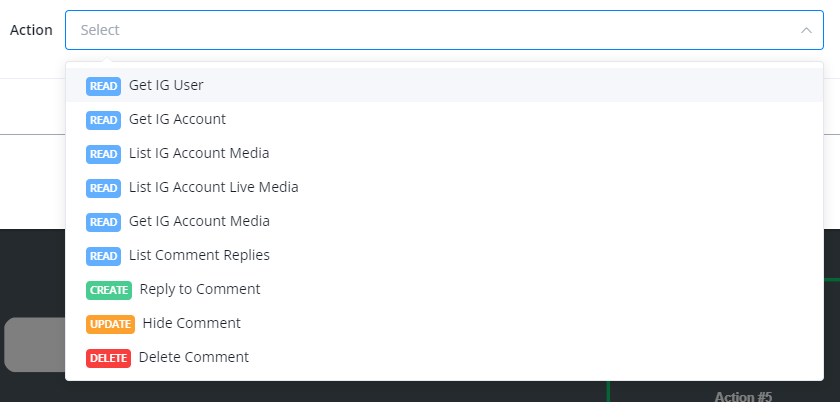Click the READ badge beside List IG Account Live Media
This screenshot has width=840, height=402.
pyautogui.click(x=104, y=188)
